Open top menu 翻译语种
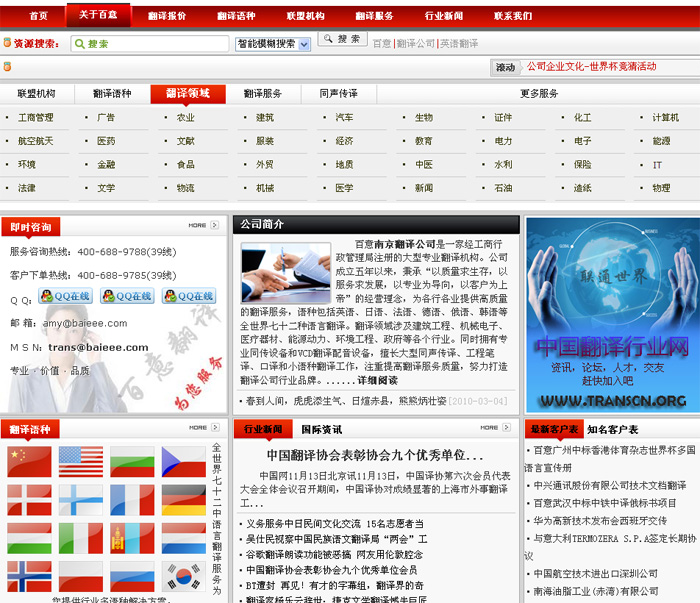 [236, 16]
